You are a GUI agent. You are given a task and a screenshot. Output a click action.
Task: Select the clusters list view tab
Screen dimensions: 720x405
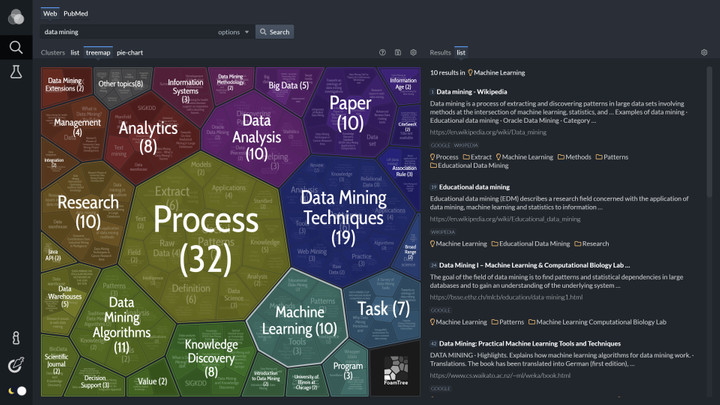click(75, 52)
